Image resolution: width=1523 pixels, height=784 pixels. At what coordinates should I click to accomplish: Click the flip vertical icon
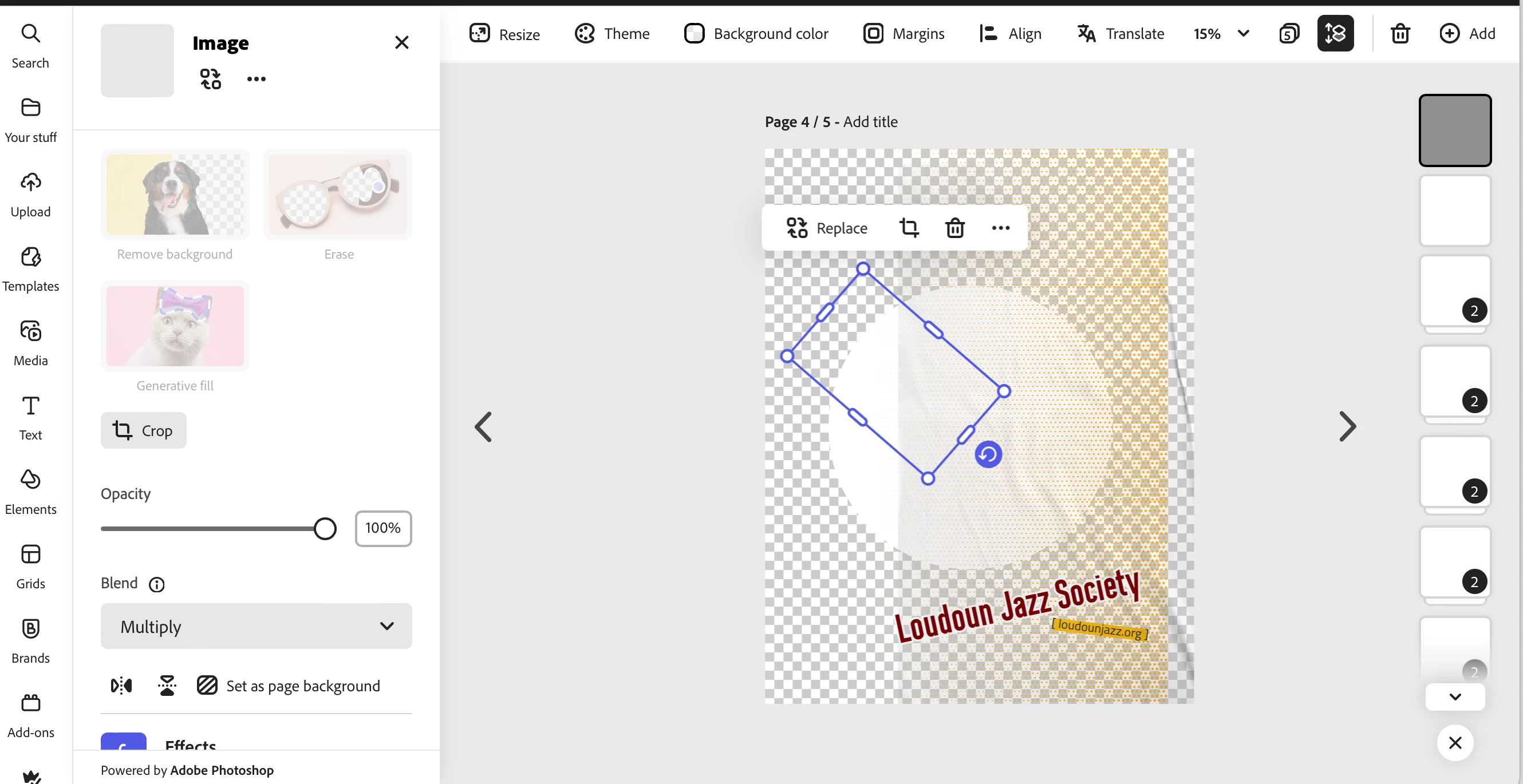167,686
